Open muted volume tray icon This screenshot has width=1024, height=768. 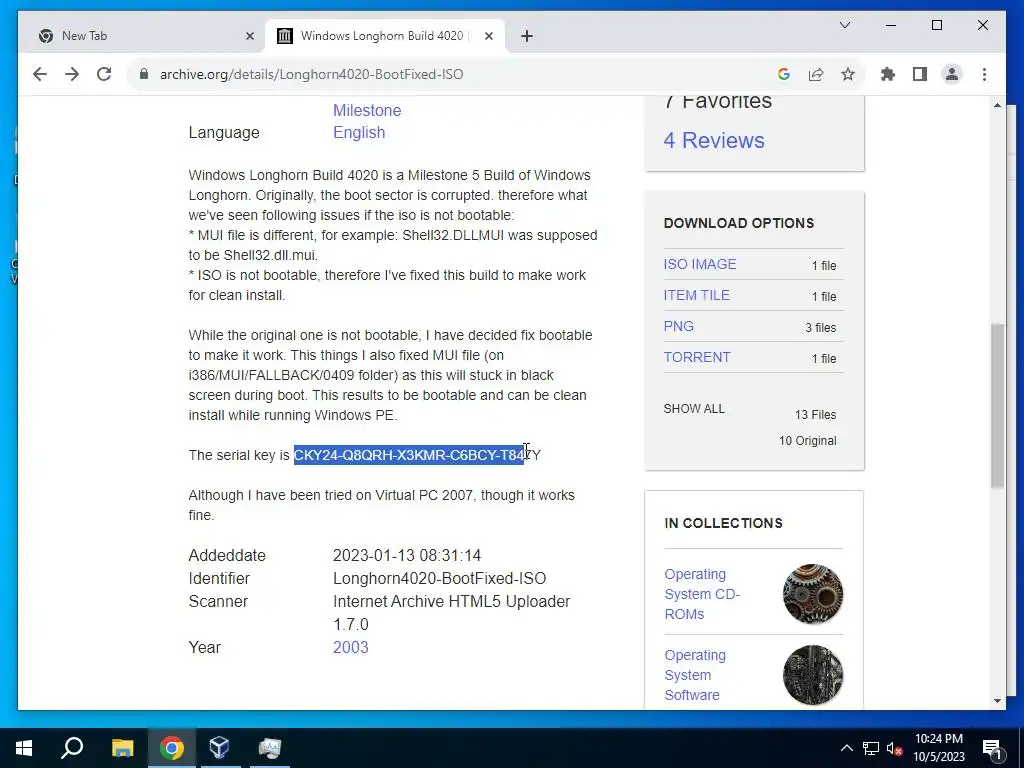[x=895, y=748]
